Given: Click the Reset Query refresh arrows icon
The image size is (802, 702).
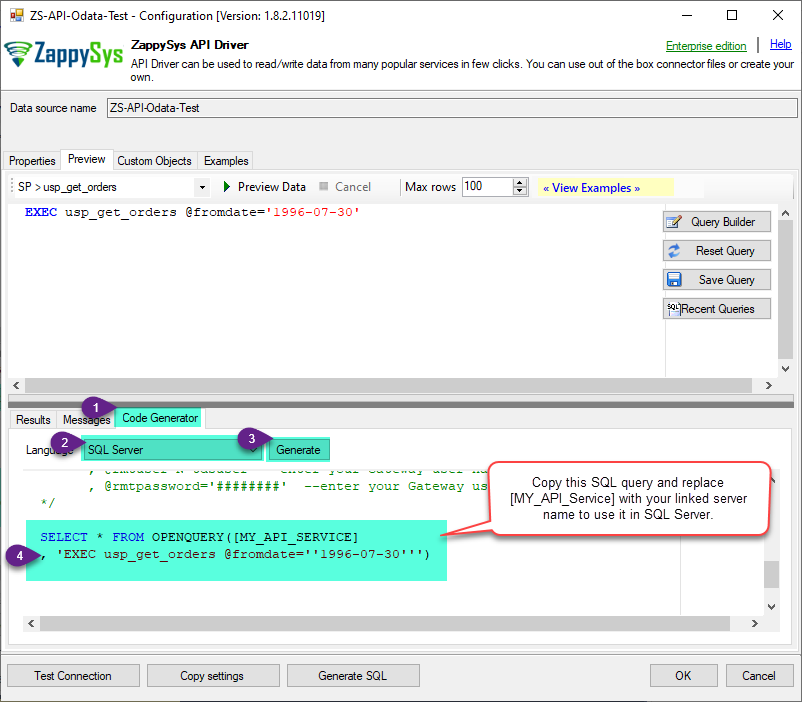Looking at the screenshot, I should pos(674,251).
